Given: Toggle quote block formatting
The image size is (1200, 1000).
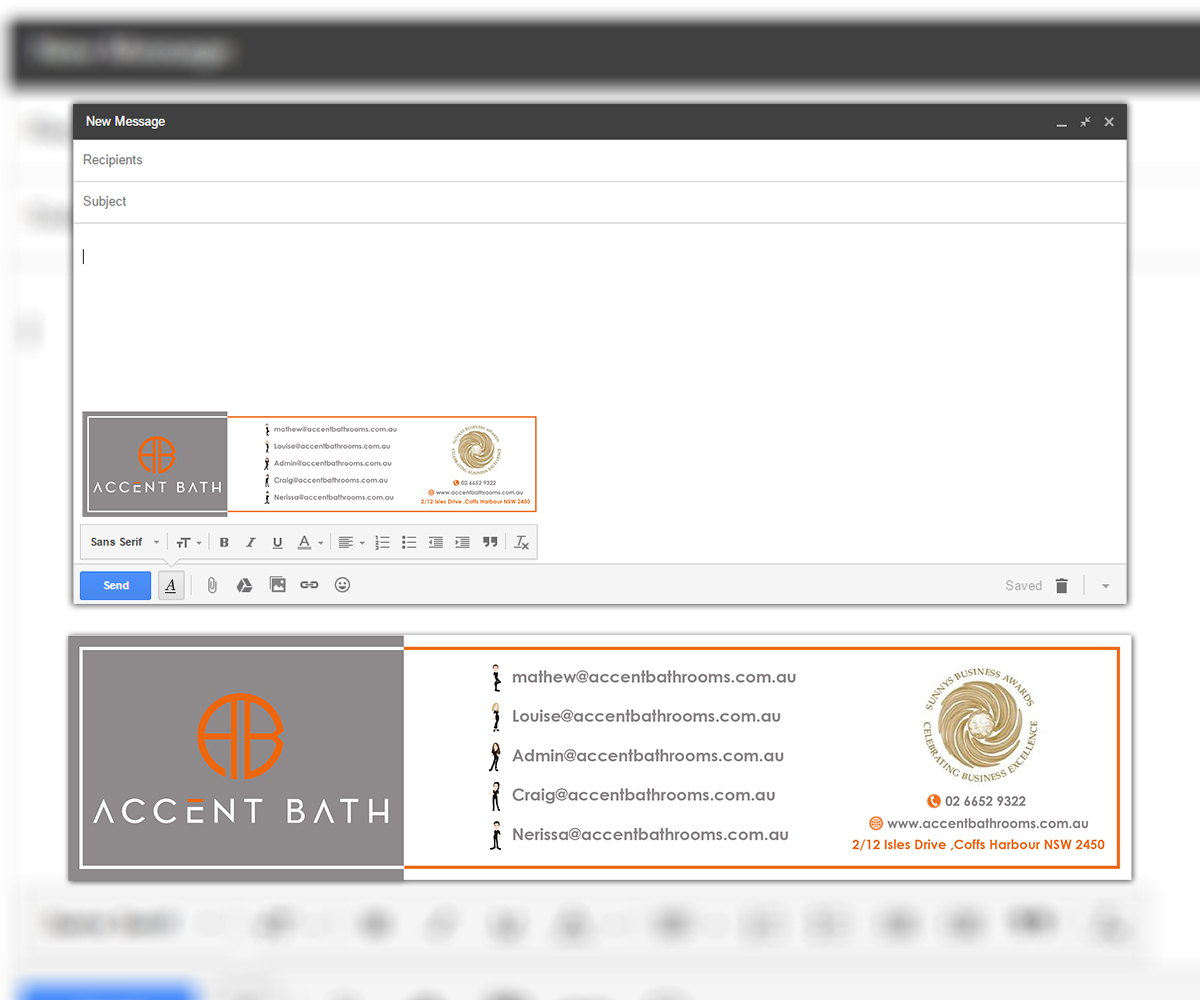Looking at the screenshot, I should pos(490,542).
